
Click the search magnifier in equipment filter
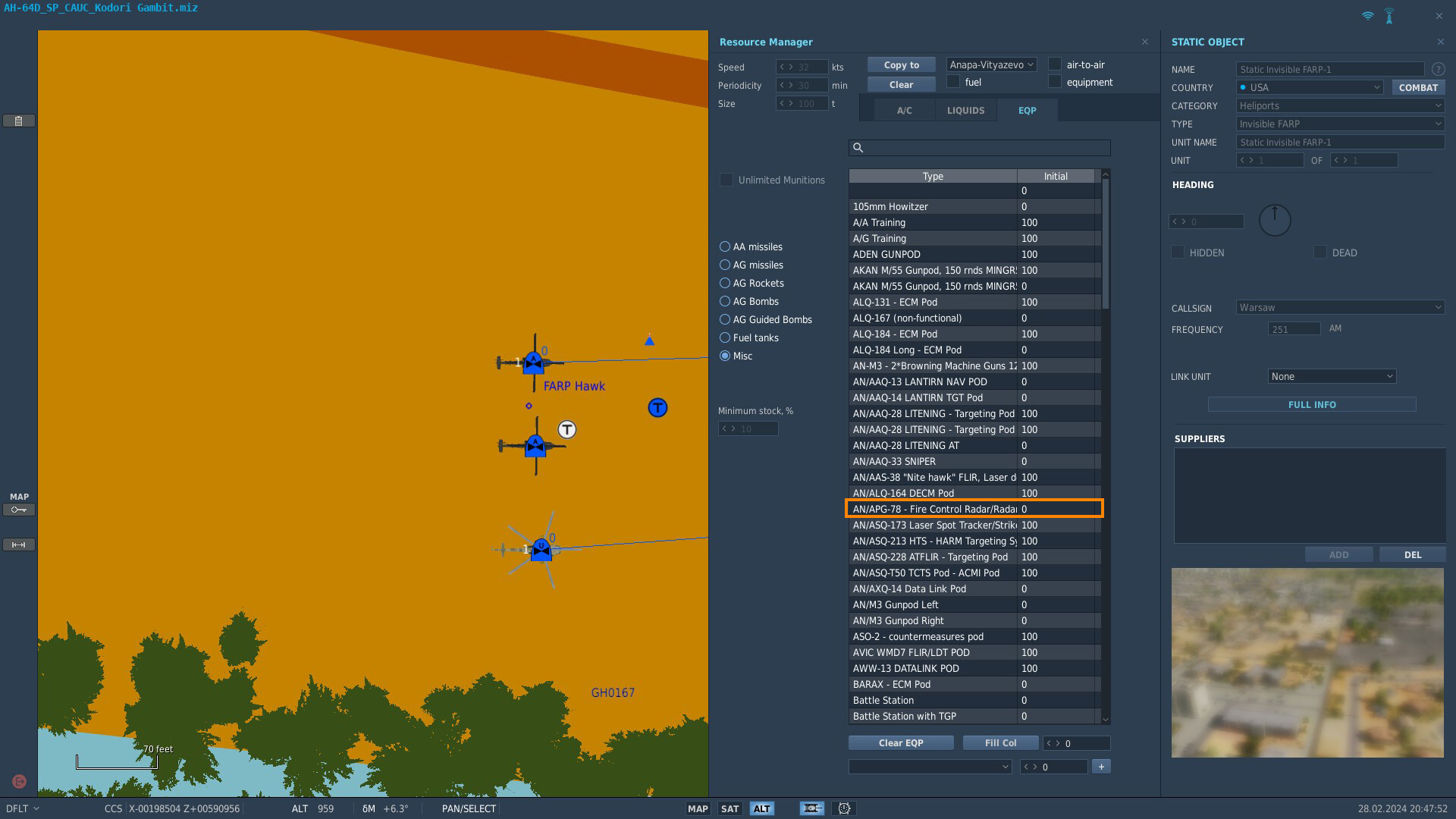tap(858, 148)
